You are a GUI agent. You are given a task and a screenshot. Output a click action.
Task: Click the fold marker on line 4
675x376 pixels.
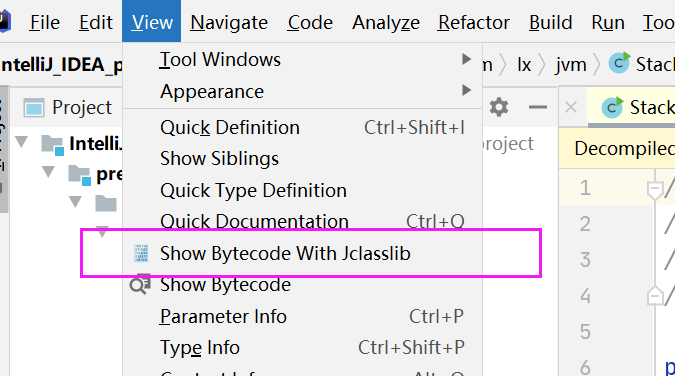click(x=655, y=296)
